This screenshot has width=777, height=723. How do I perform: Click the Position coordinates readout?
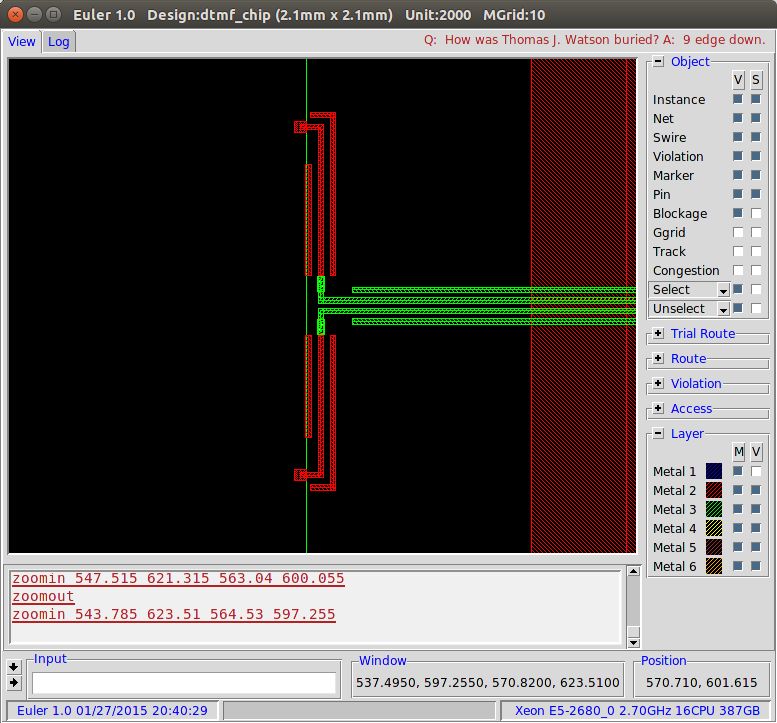pyautogui.click(x=701, y=682)
